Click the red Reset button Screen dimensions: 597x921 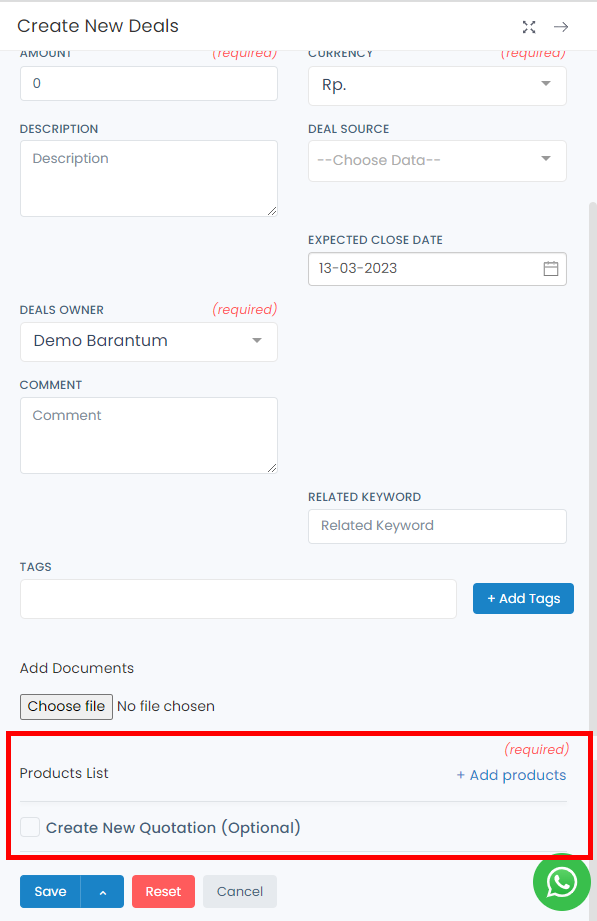[163, 892]
